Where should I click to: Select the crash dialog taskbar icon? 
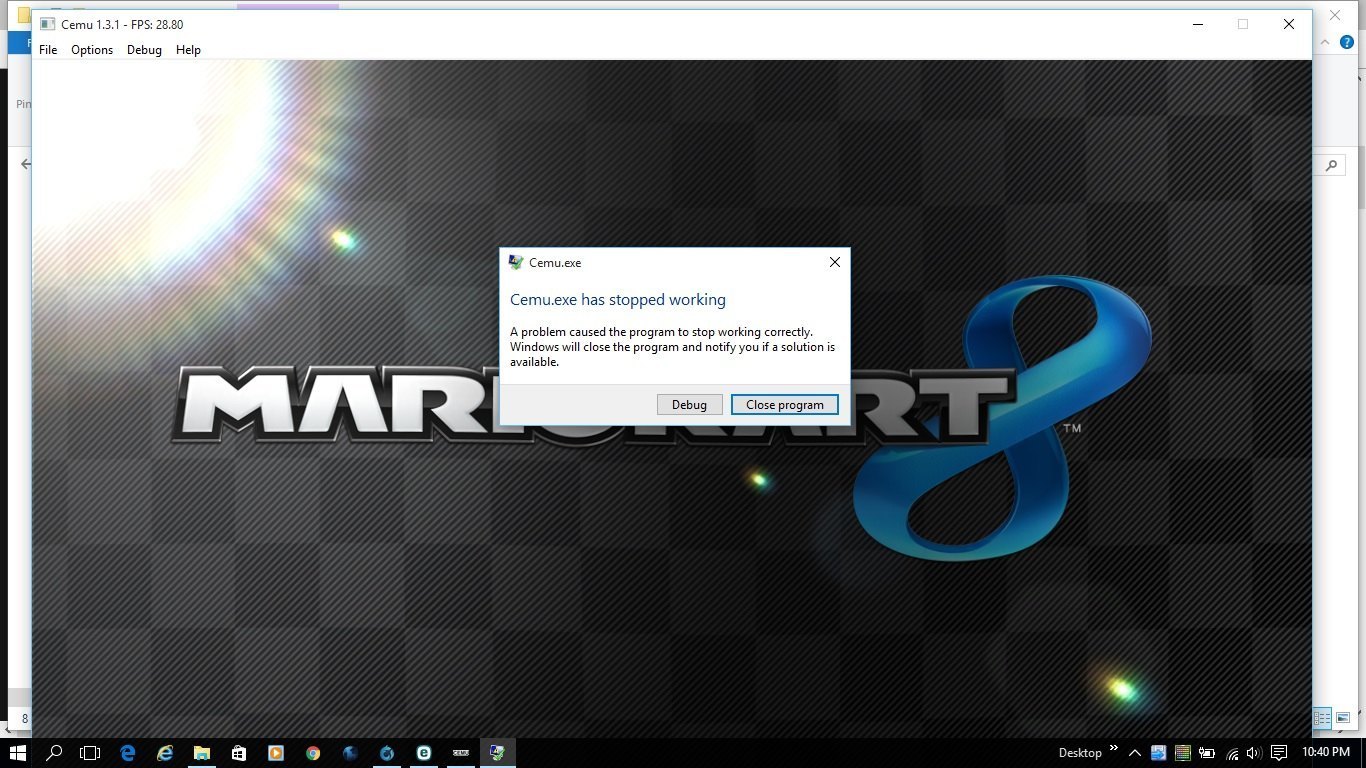497,753
